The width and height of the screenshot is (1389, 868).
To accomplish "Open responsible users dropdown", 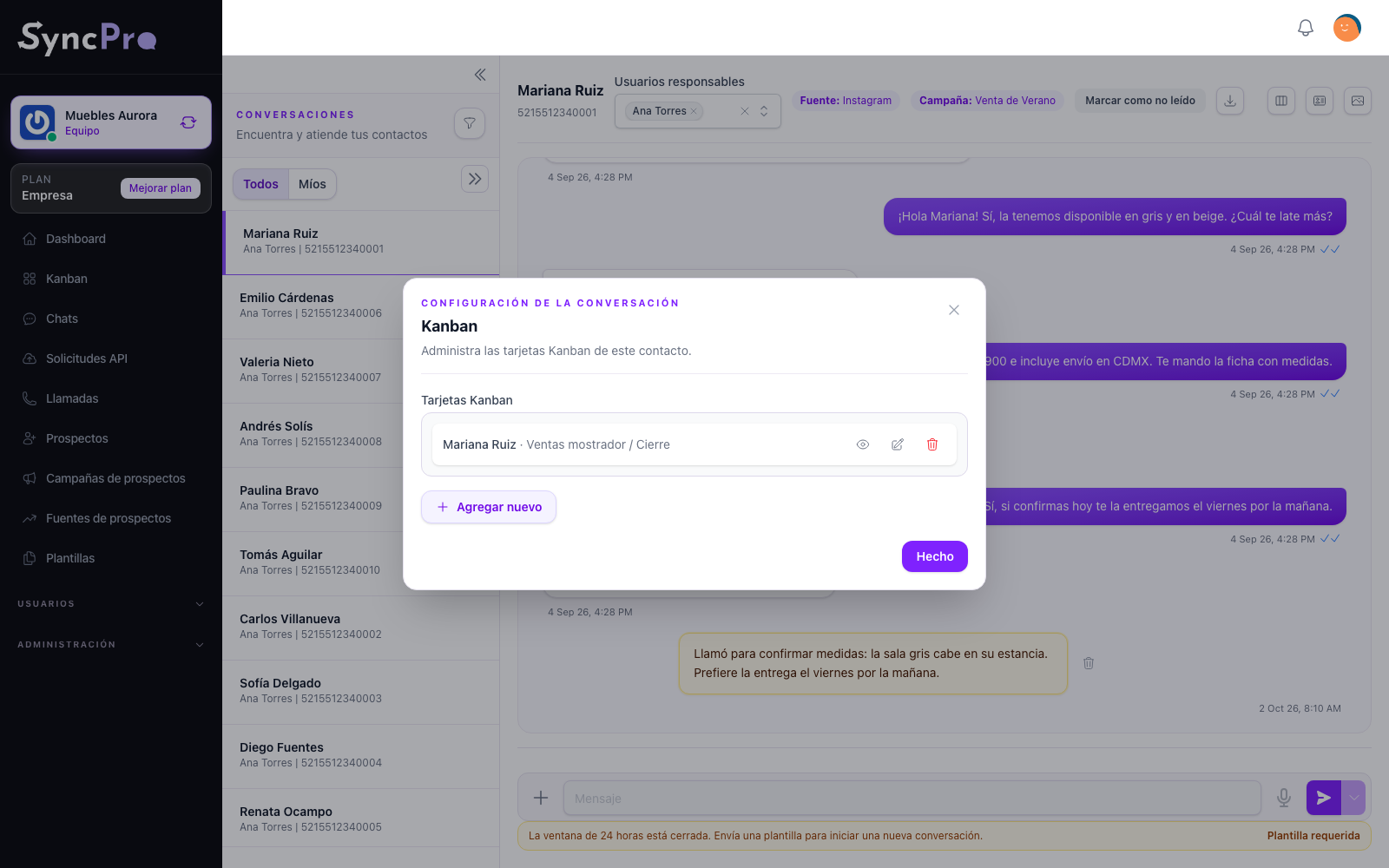I will click(764, 111).
